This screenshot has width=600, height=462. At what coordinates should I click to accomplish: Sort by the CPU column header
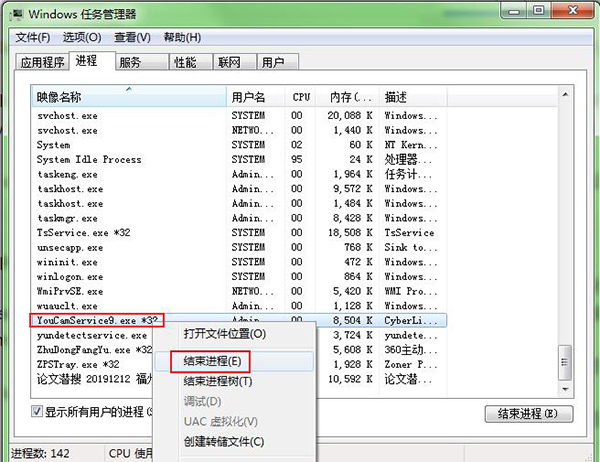pos(301,97)
